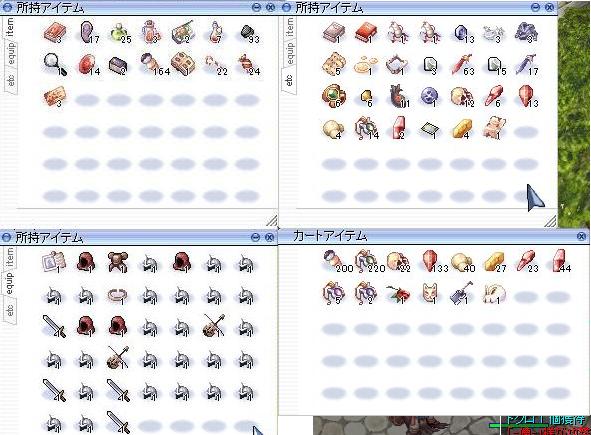Select the flat green sheet item
Screen dimensions: 591x435
430,130
